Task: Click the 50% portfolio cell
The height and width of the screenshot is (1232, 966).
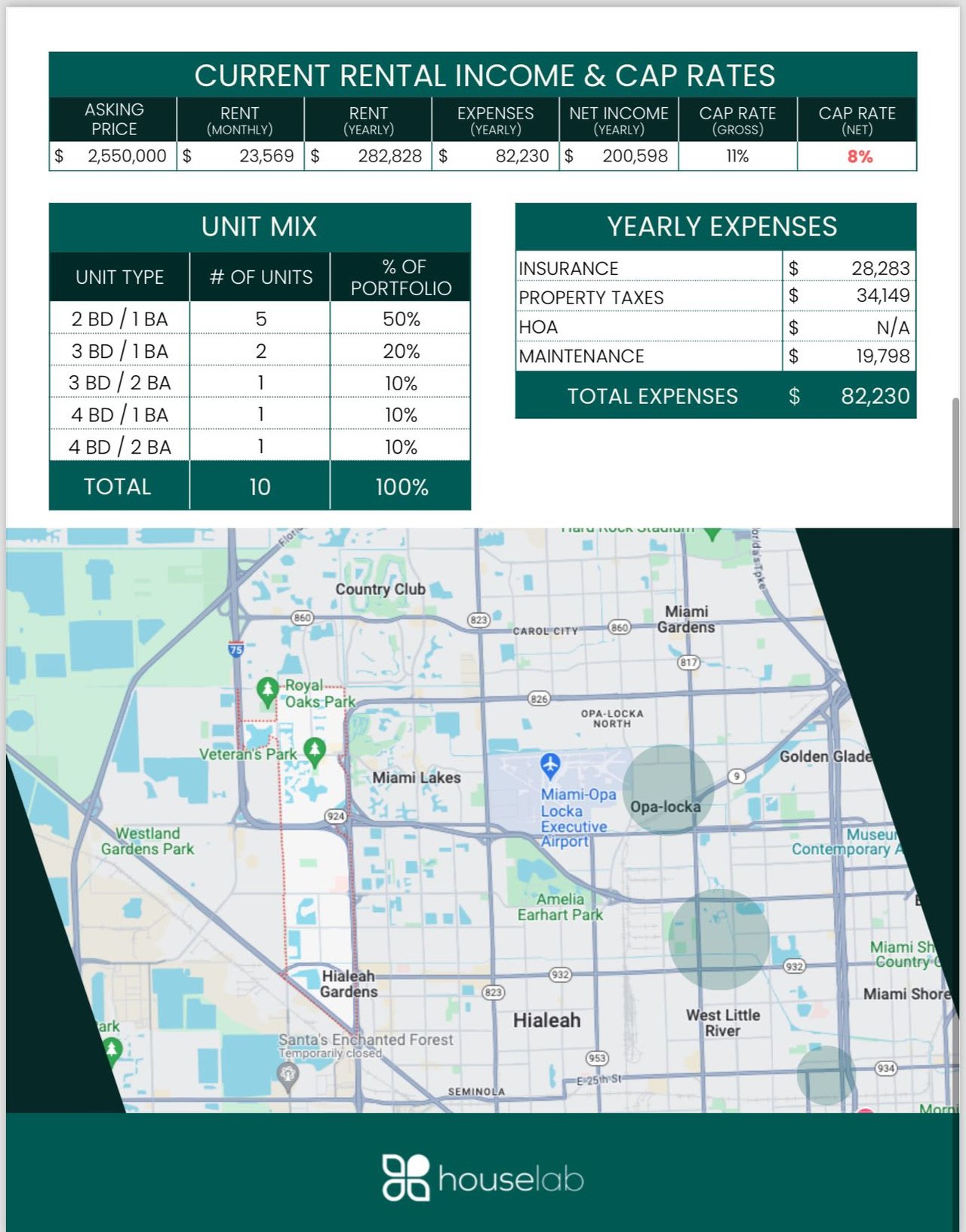Action: [401, 319]
